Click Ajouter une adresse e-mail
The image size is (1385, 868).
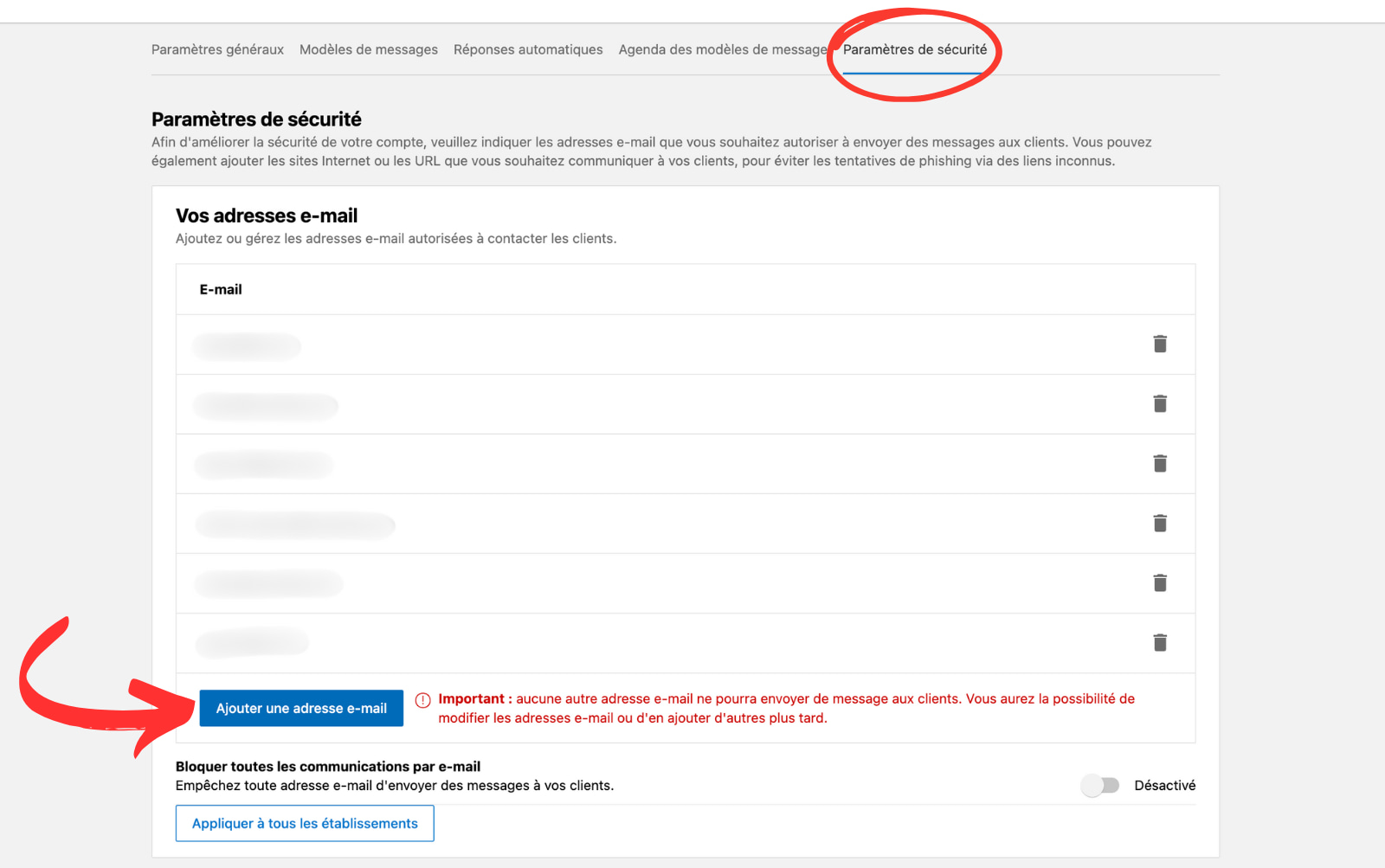300,708
